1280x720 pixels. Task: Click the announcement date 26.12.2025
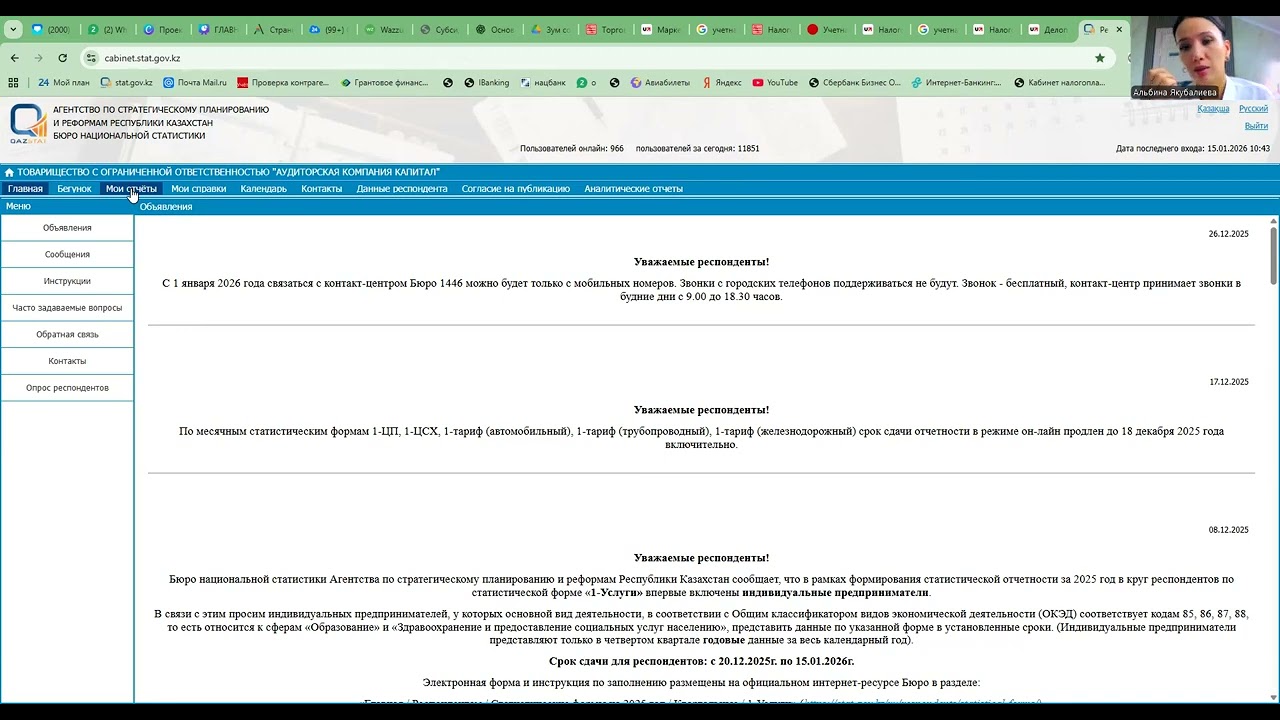tap(1228, 234)
